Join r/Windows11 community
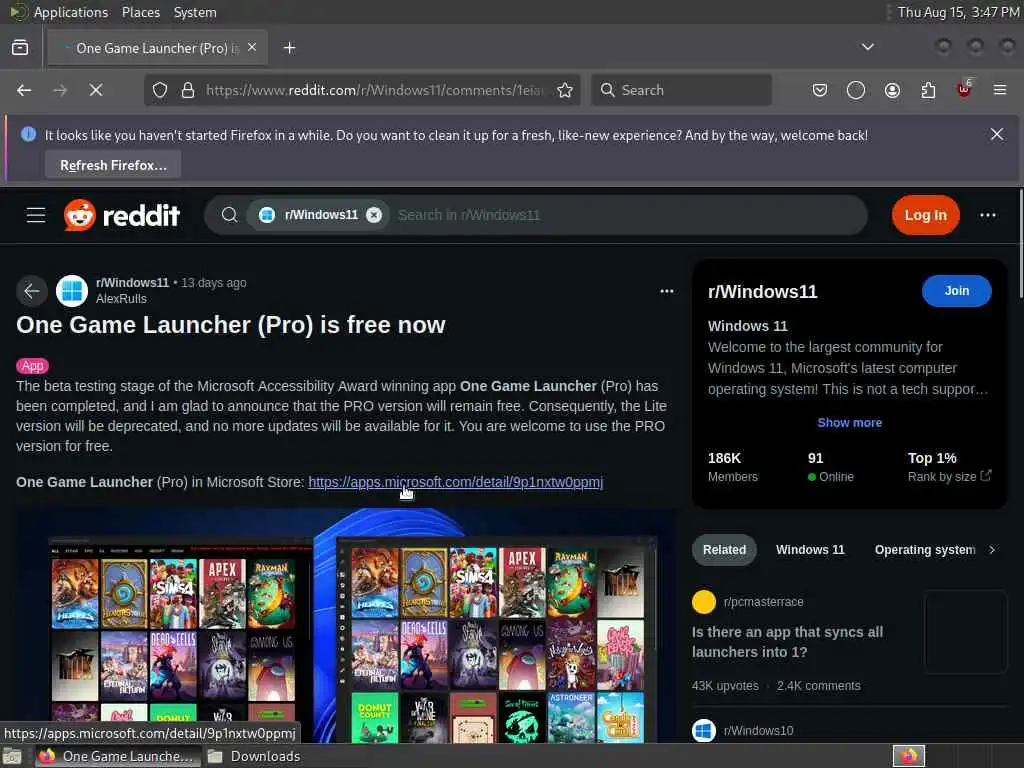 [956, 291]
